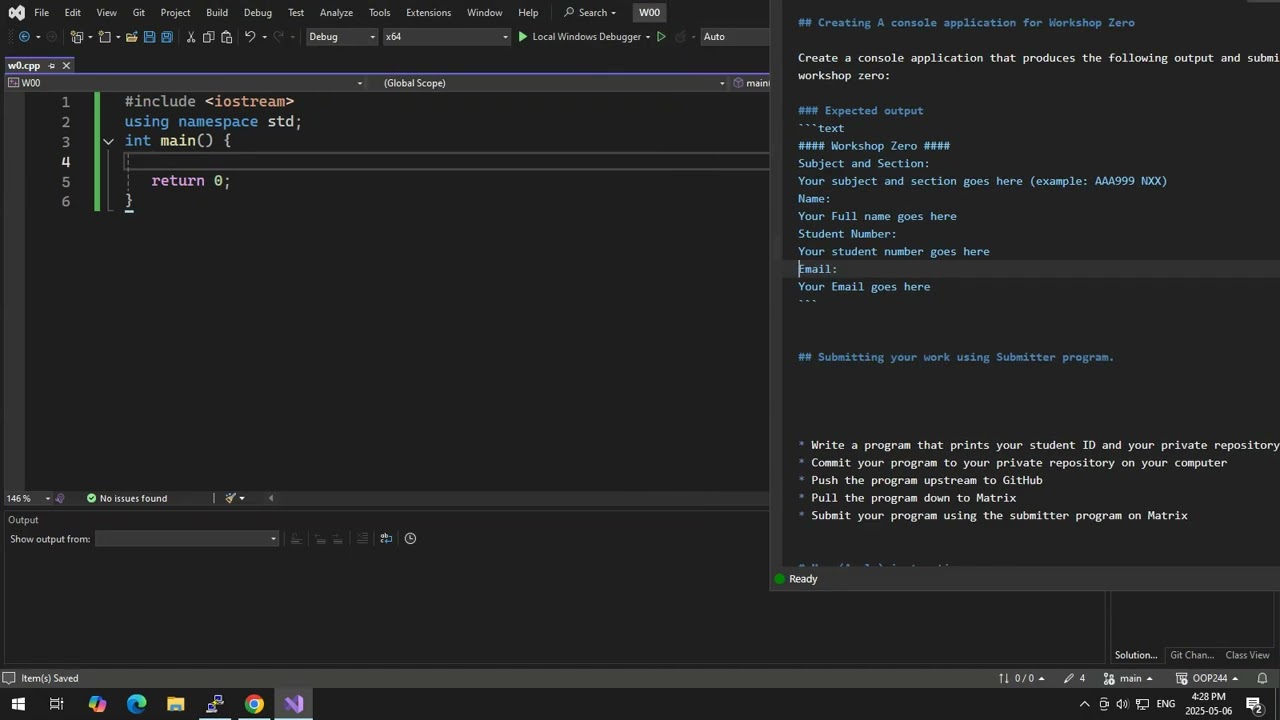
Task: Click the Paste clipboard icon
Action: pyautogui.click(x=226, y=37)
